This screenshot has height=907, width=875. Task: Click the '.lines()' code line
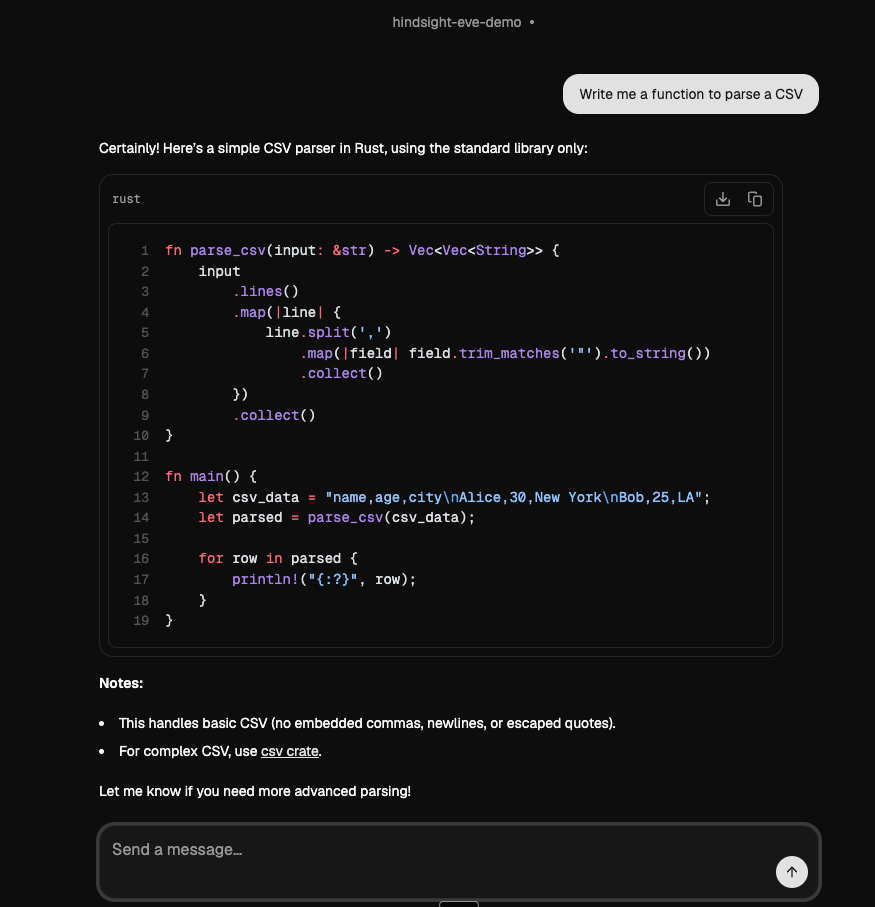[265, 292]
